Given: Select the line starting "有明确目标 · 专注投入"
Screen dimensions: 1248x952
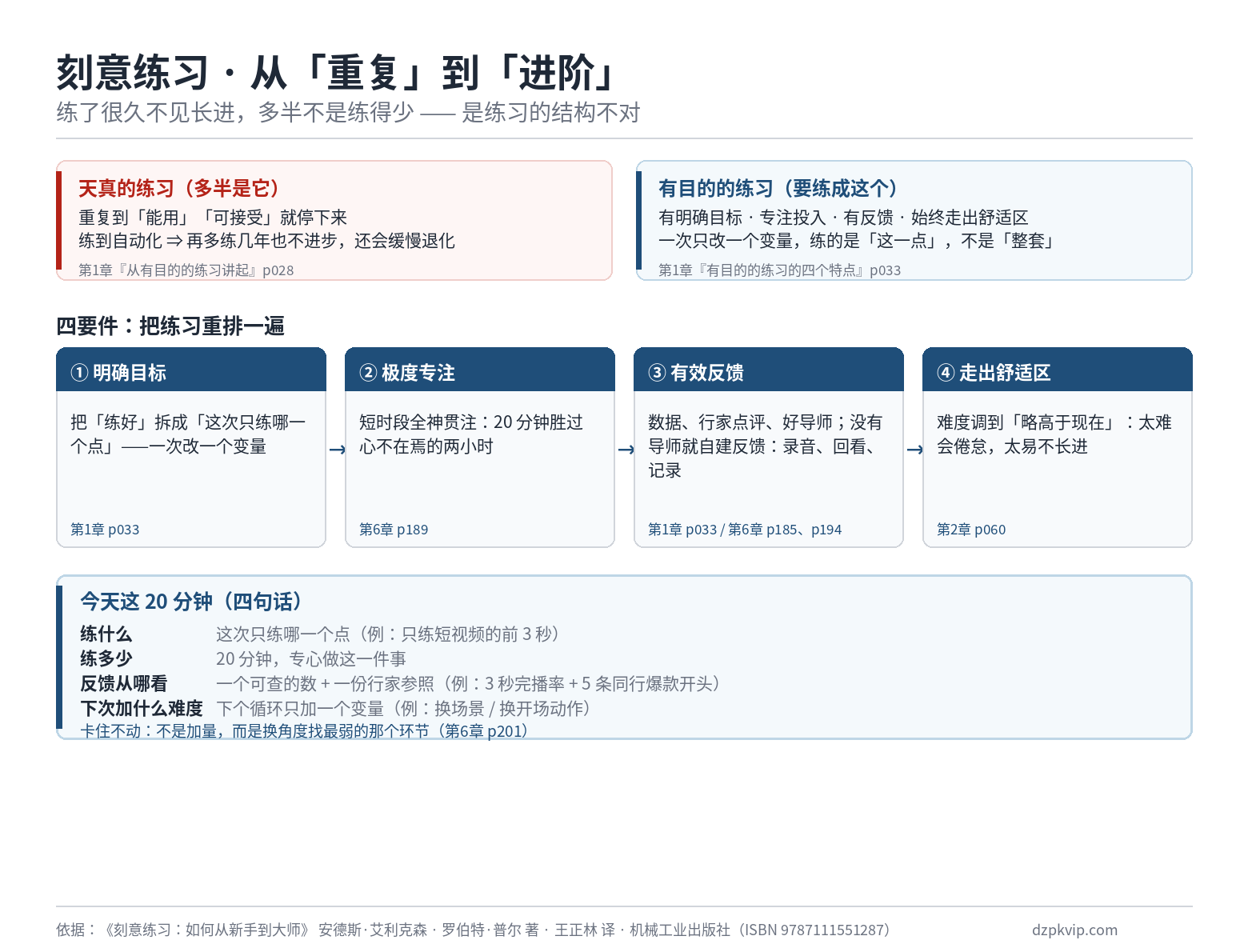Looking at the screenshot, I should pos(843,218).
